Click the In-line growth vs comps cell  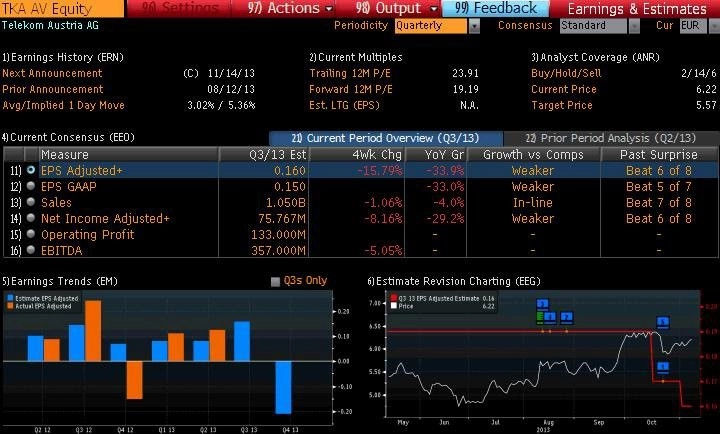click(533, 203)
